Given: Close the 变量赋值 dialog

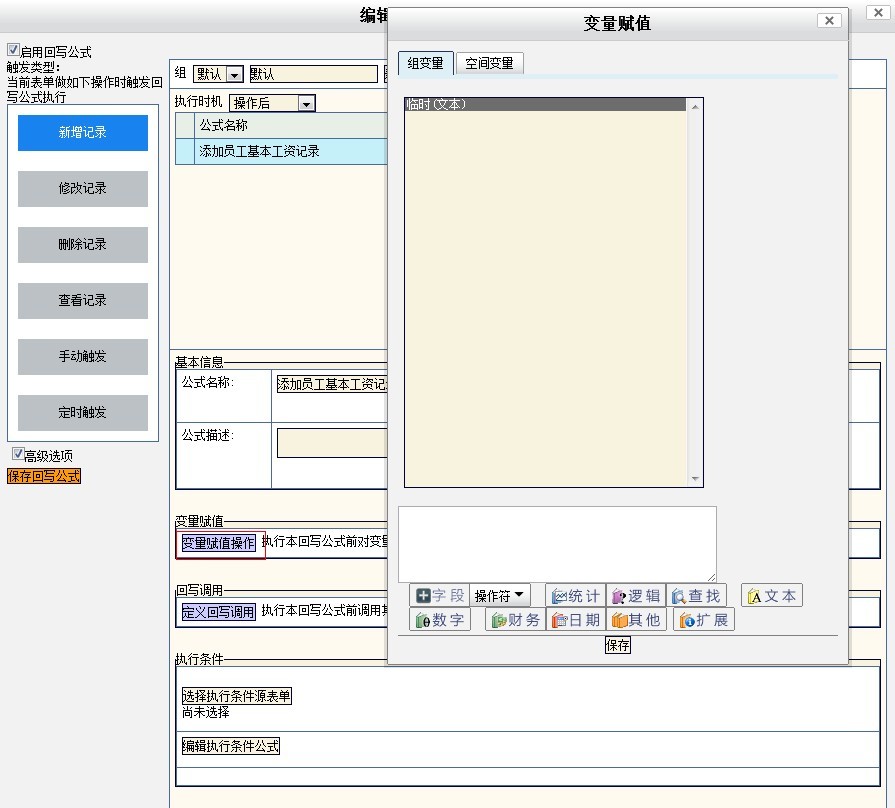Looking at the screenshot, I should click(x=829, y=21).
